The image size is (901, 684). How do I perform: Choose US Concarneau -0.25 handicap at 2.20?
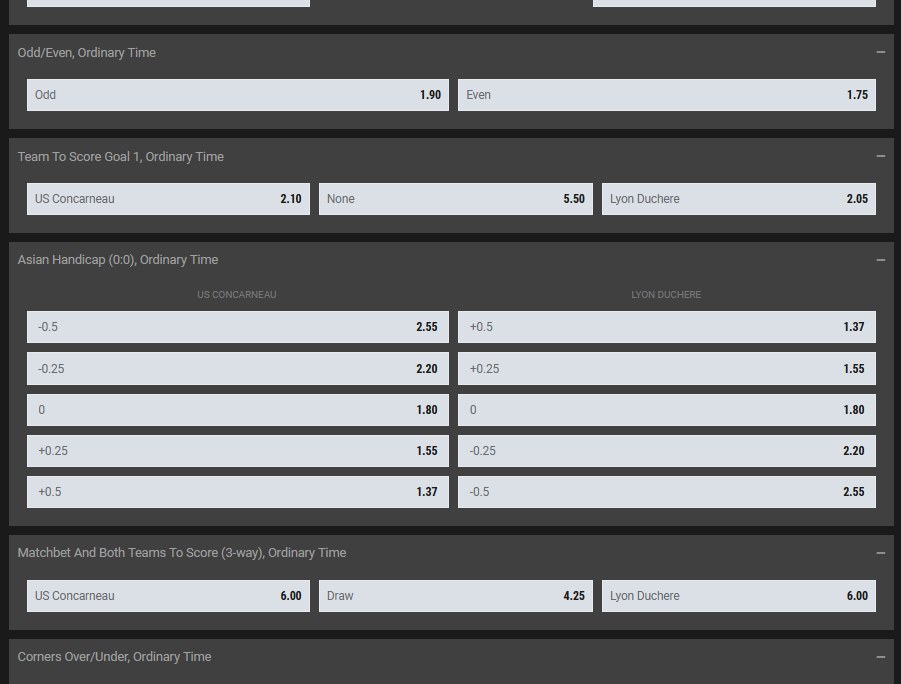238,369
